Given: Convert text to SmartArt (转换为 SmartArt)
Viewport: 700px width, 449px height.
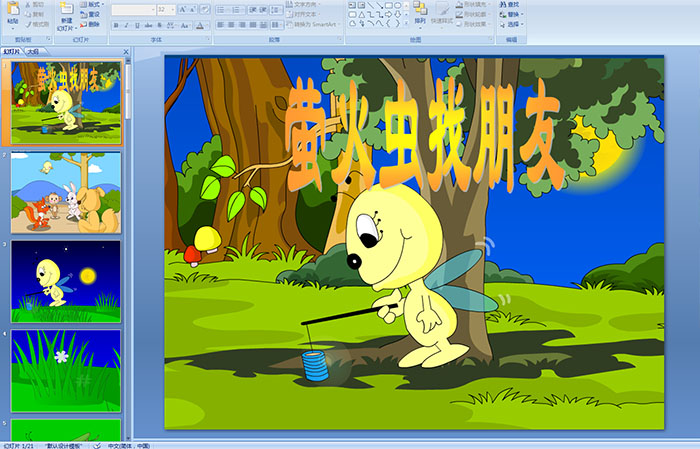Looking at the screenshot, I should (313, 24).
